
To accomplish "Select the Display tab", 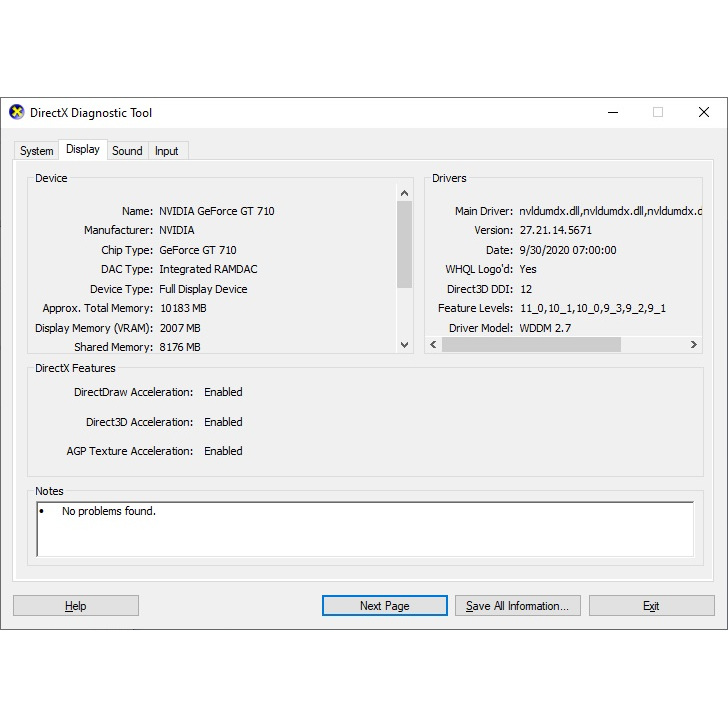I will (x=83, y=150).
